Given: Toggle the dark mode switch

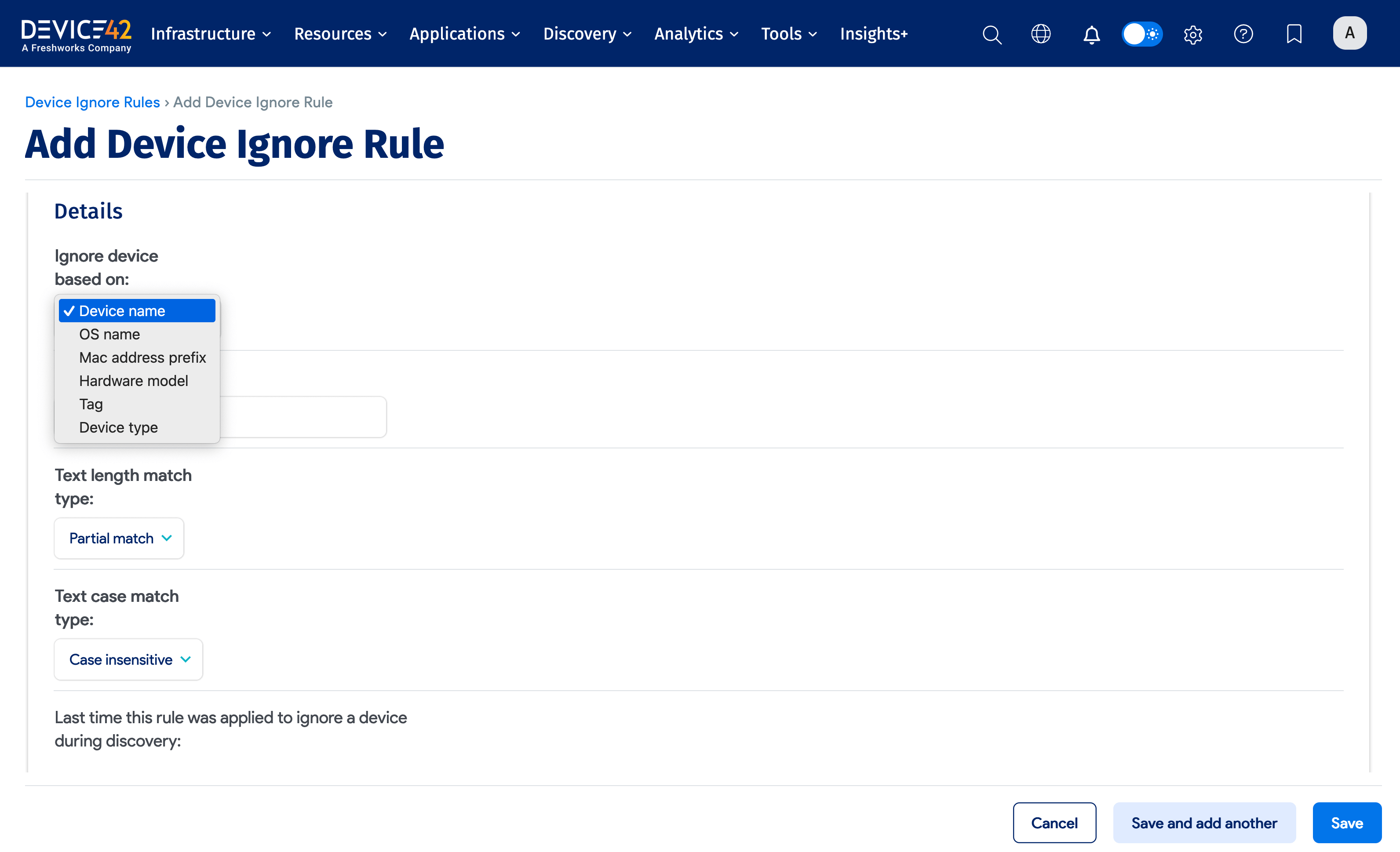Looking at the screenshot, I should click(1141, 34).
